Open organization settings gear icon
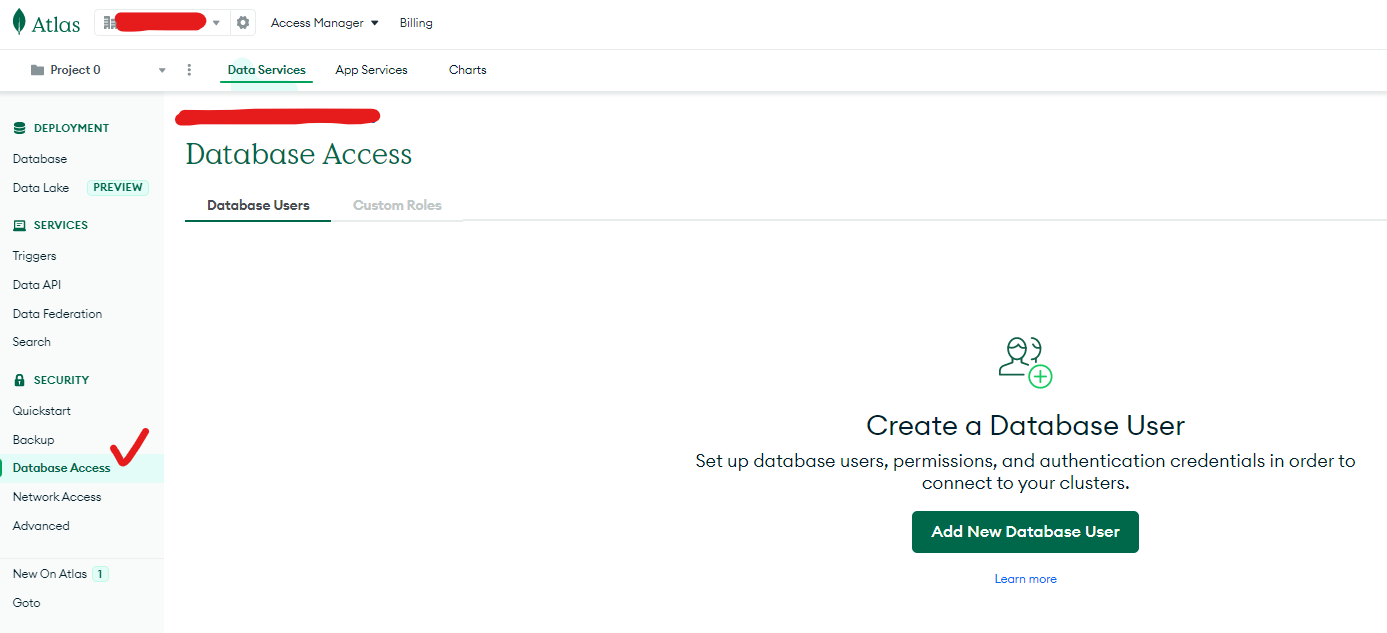 point(243,22)
